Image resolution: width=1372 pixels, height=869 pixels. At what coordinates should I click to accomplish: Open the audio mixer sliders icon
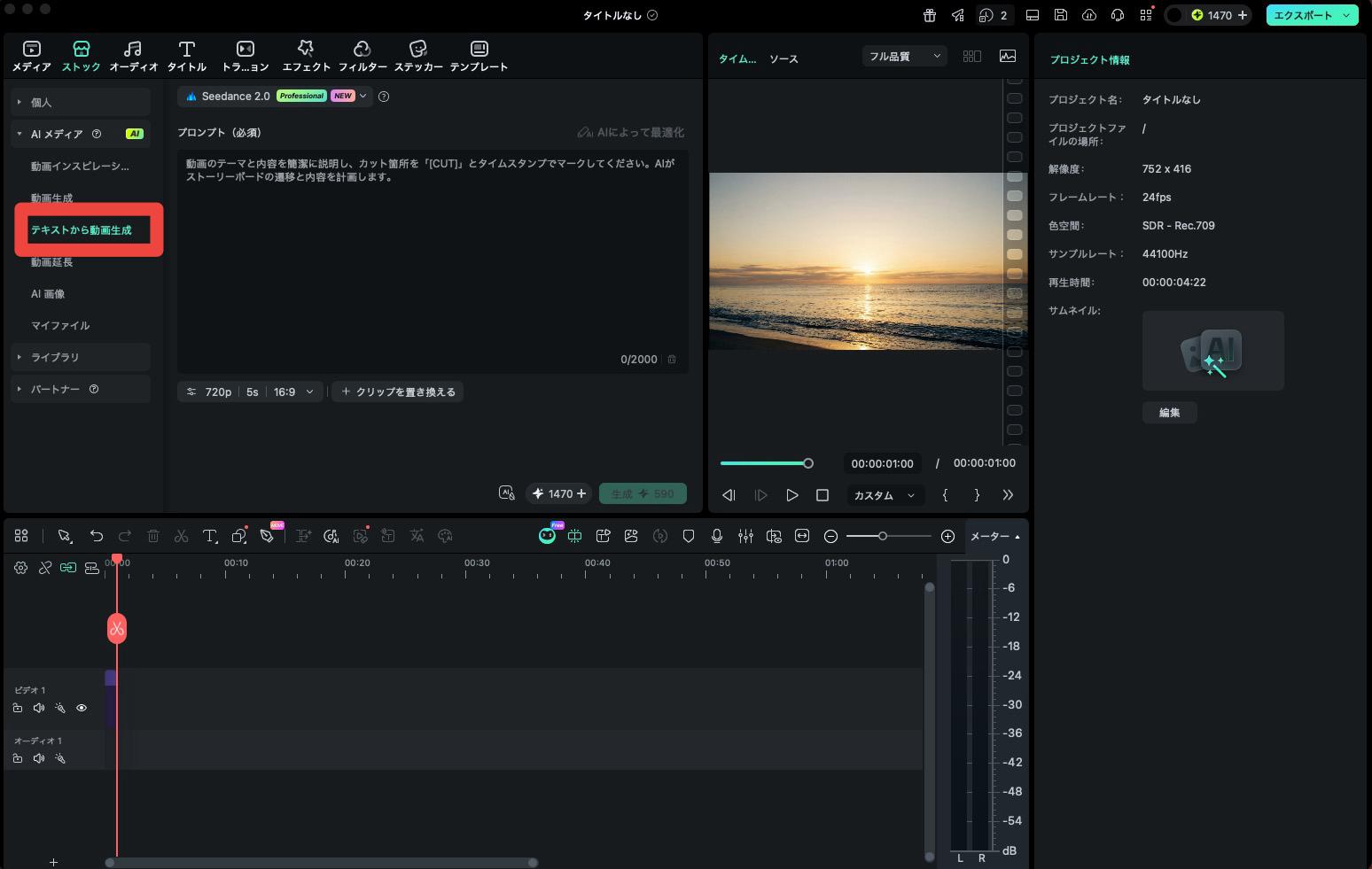(745, 536)
